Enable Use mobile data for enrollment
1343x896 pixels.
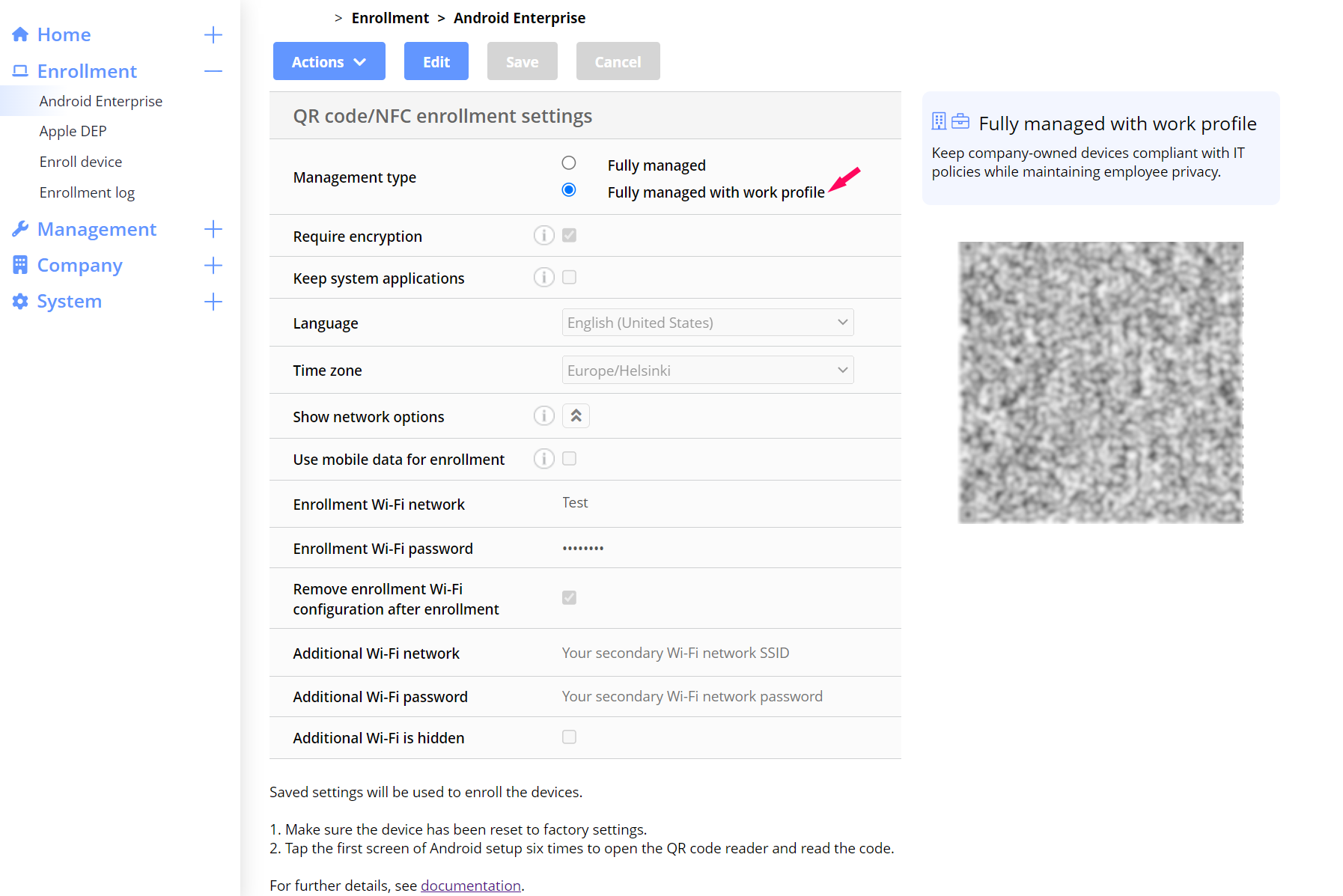(x=569, y=458)
